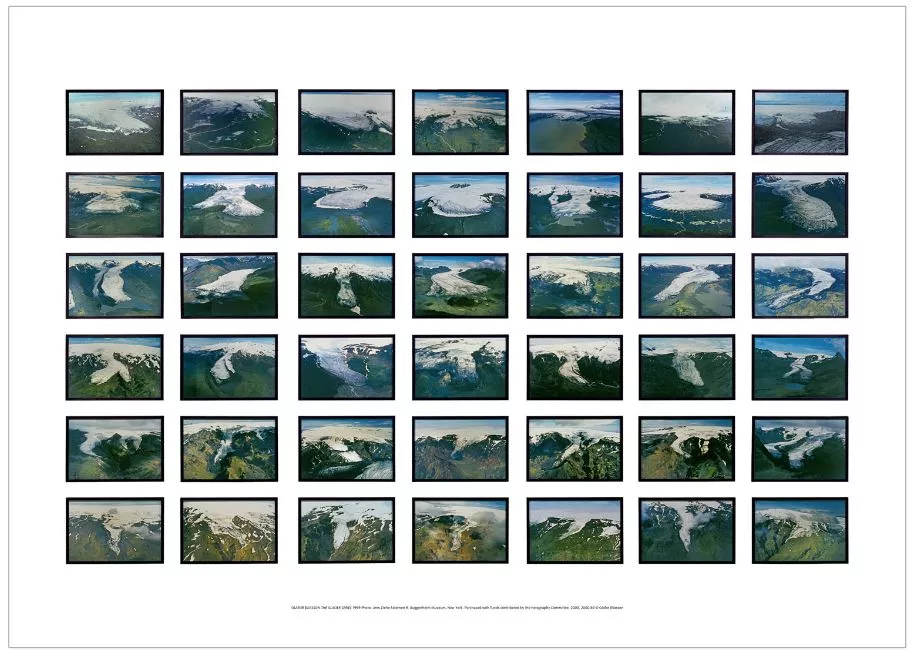912x653 pixels.
Task: Select the bottom-left glacier photograph
Action: pyautogui.click(x=113, y=530)
